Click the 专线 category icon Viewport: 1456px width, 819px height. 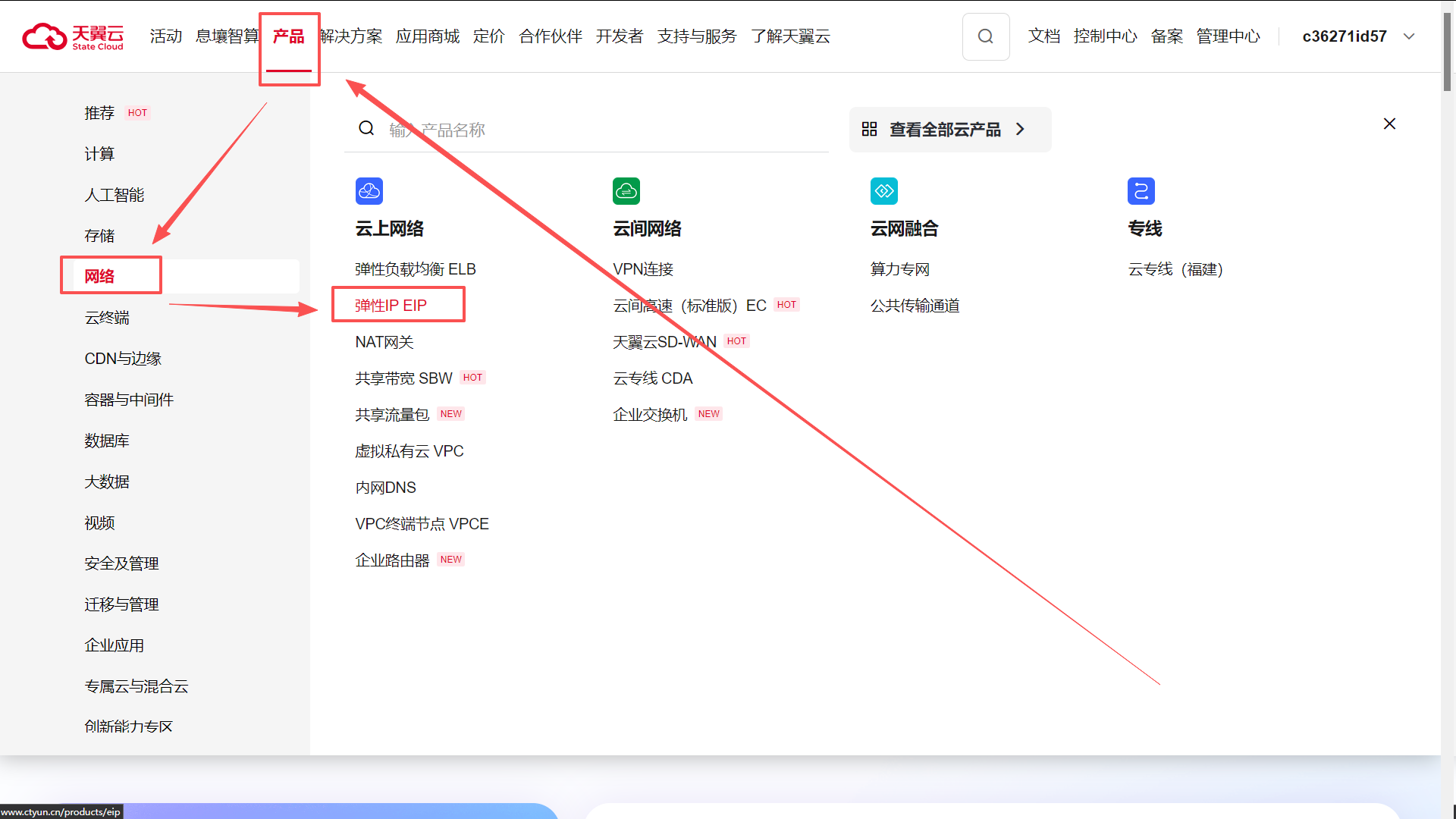[1141, 191]
